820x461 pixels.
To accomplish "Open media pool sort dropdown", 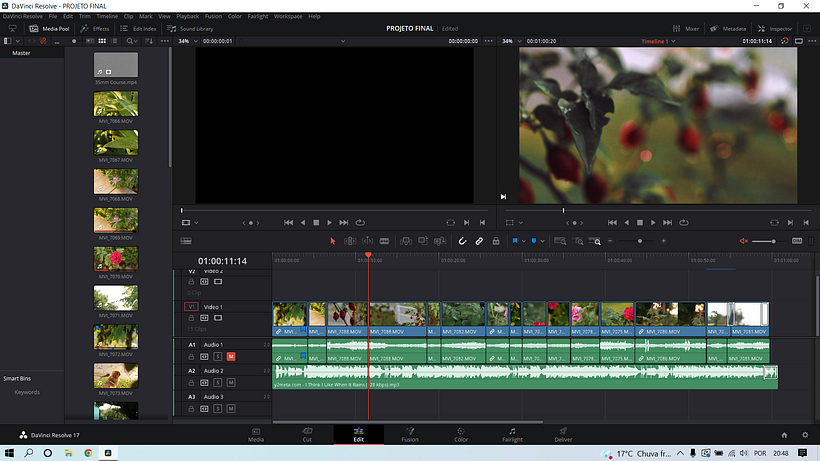I will pyautogui.click(x=149, y=41).
